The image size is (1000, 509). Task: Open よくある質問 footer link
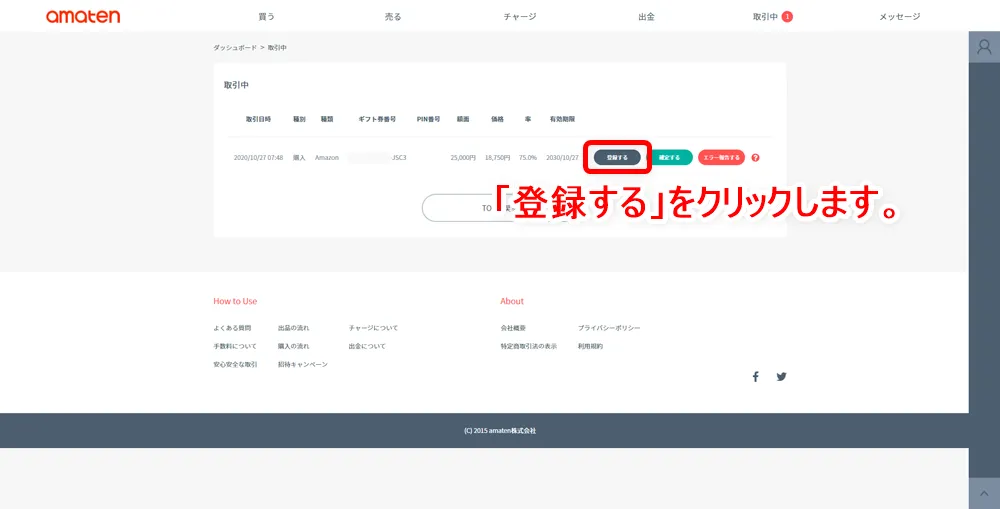(232, 328)
